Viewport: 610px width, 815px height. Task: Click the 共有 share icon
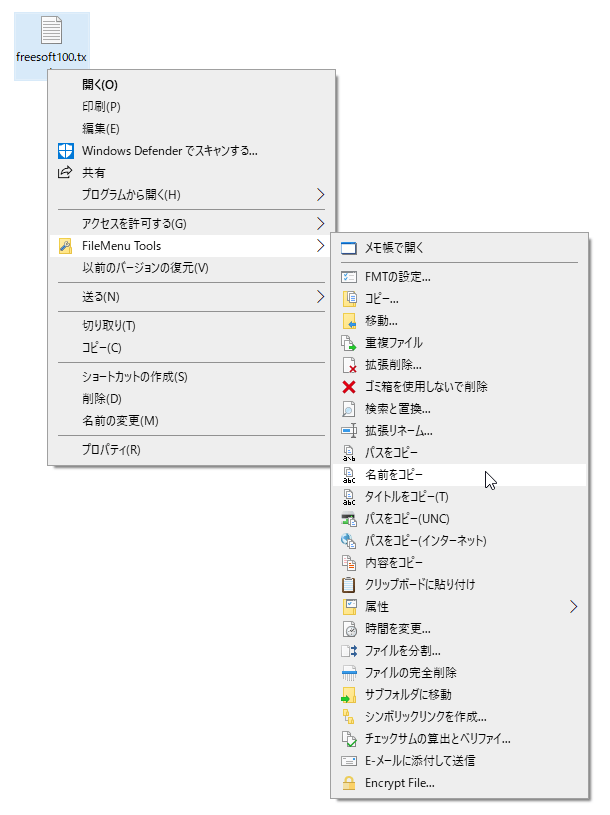click(64, 171)
